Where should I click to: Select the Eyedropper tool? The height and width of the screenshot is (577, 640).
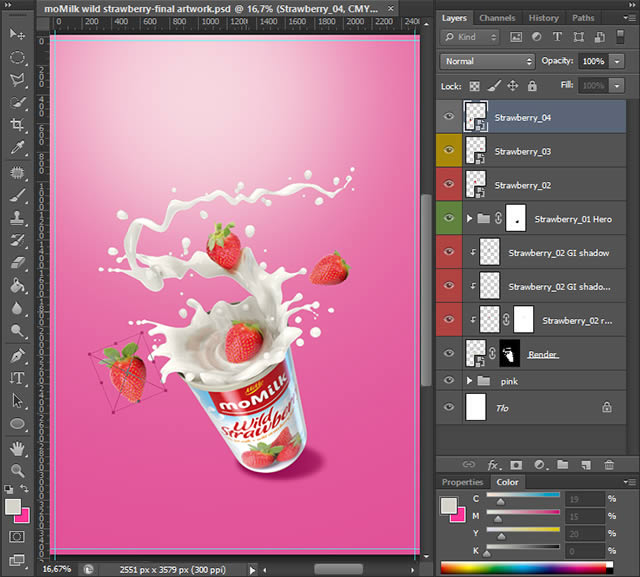coord(17,147)
